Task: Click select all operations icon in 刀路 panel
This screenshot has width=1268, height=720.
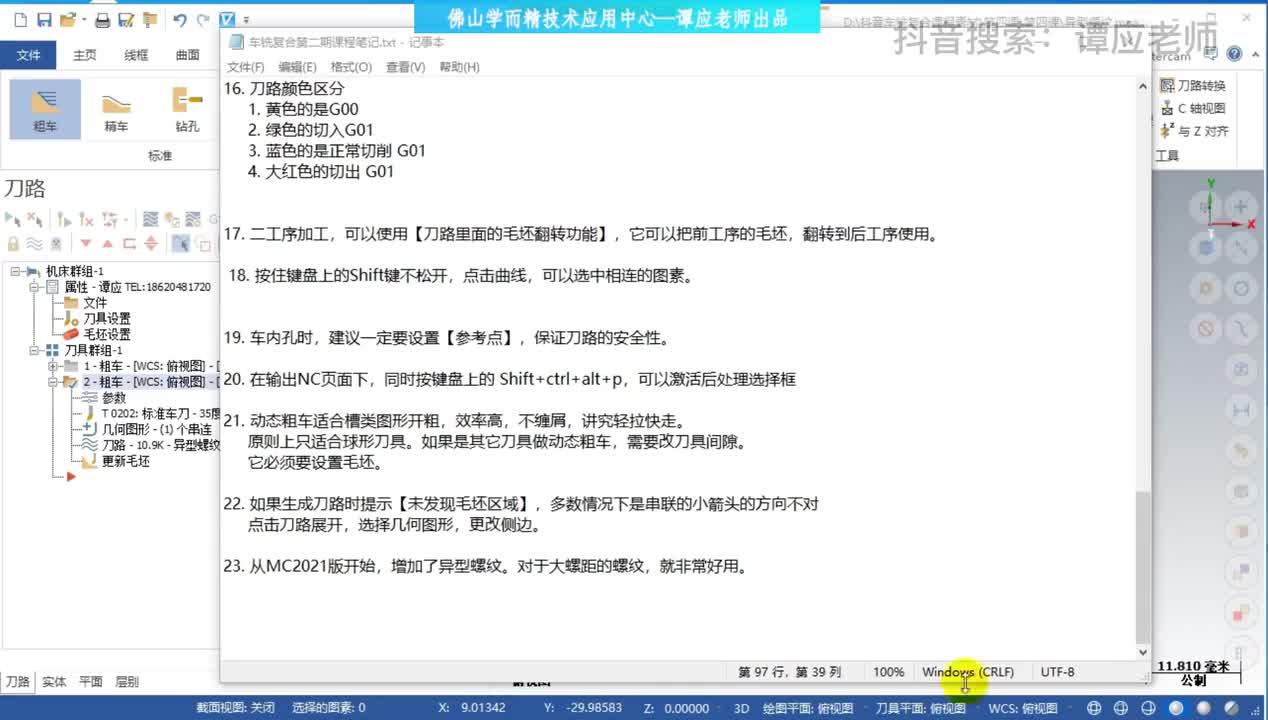Action: pos(13,219)
